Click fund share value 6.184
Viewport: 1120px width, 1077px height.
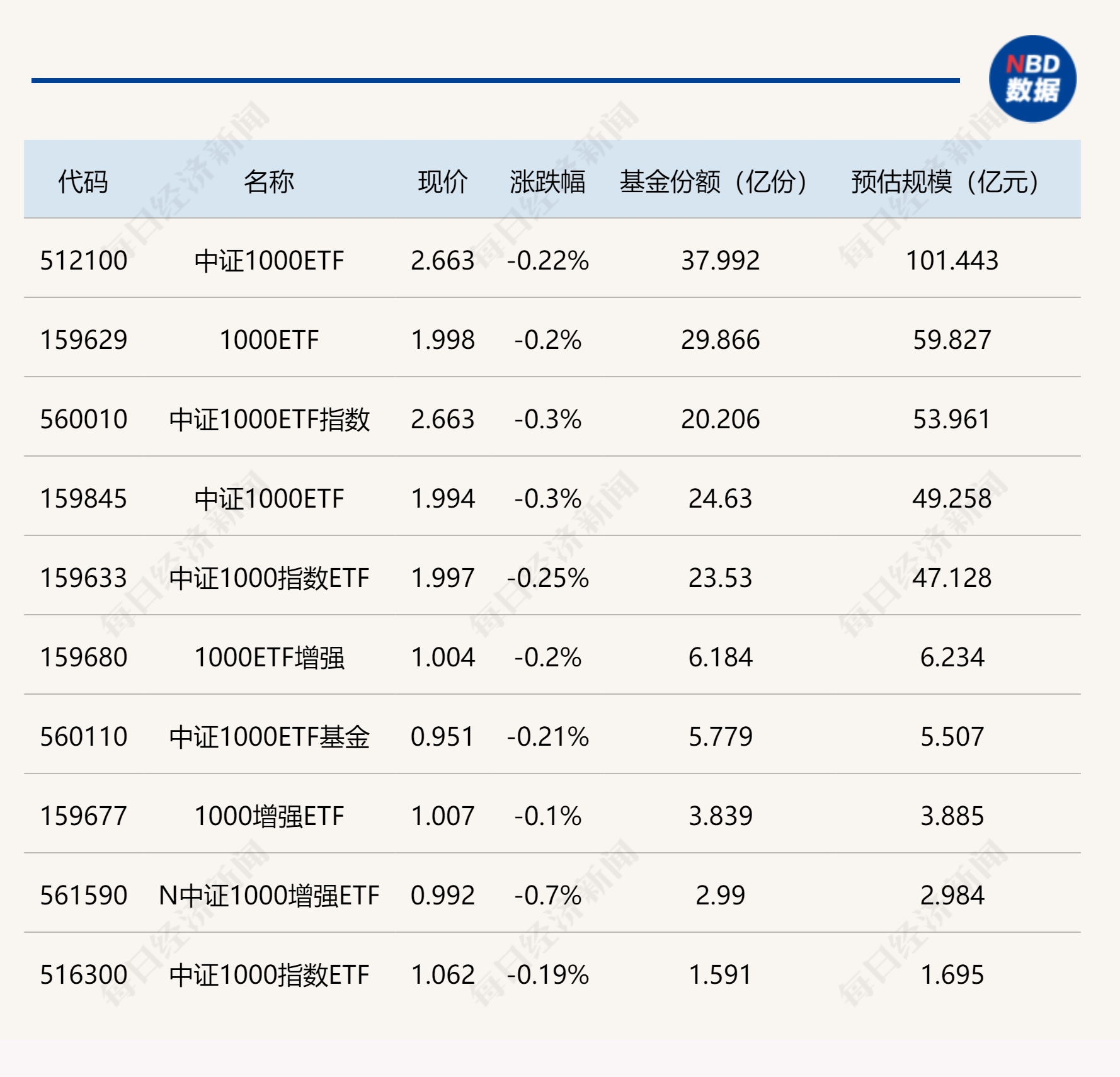720,658
